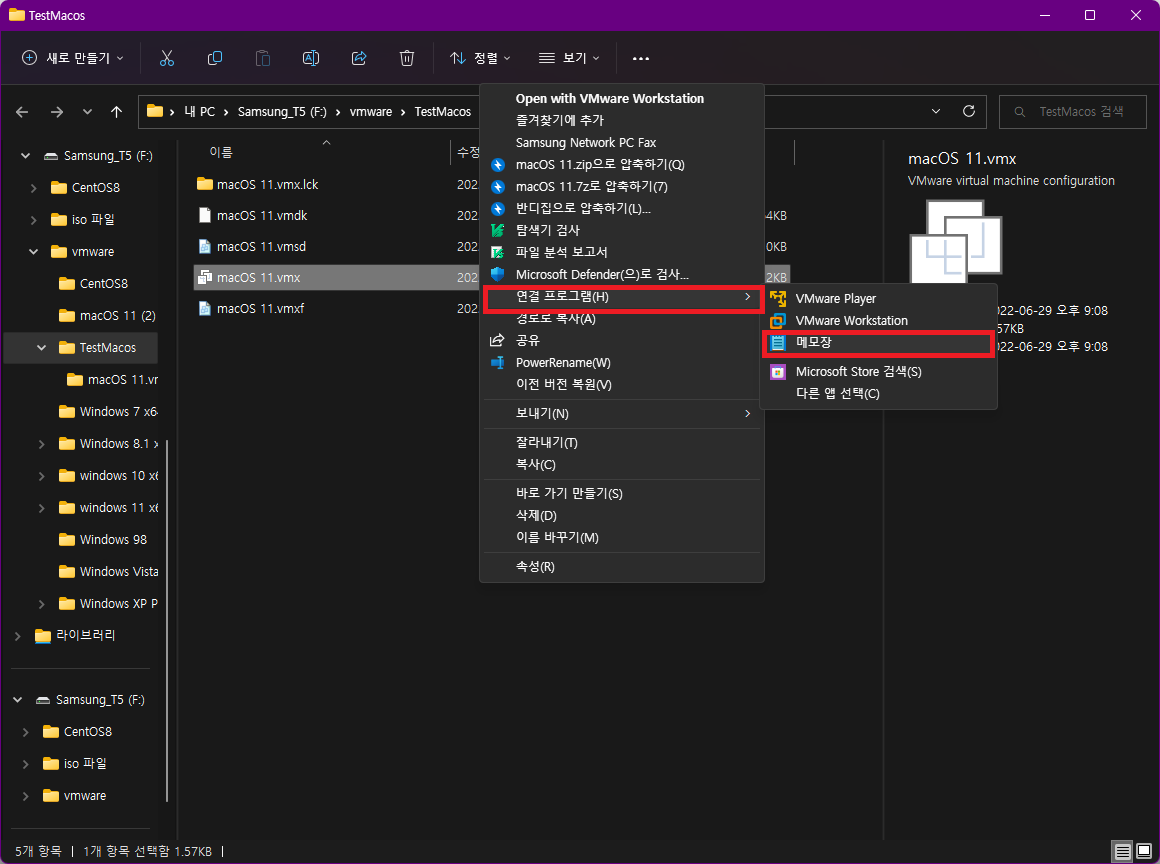Click the Rename icon in toolbar
1160x864 pixels.
point(311,58)
